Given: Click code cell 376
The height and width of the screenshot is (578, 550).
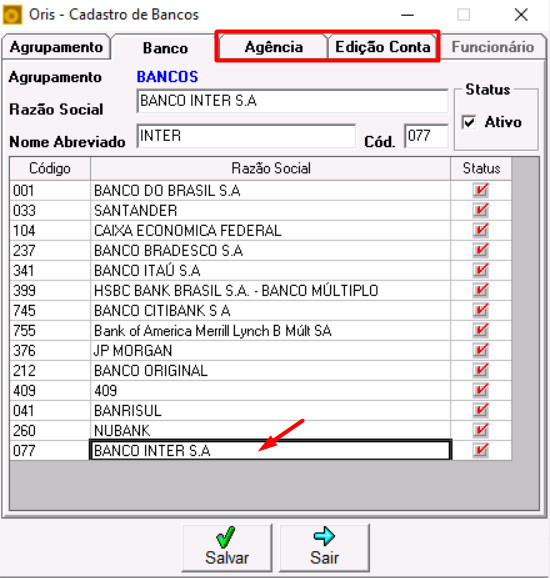Looking at the screenshot, I should [50, 351].
